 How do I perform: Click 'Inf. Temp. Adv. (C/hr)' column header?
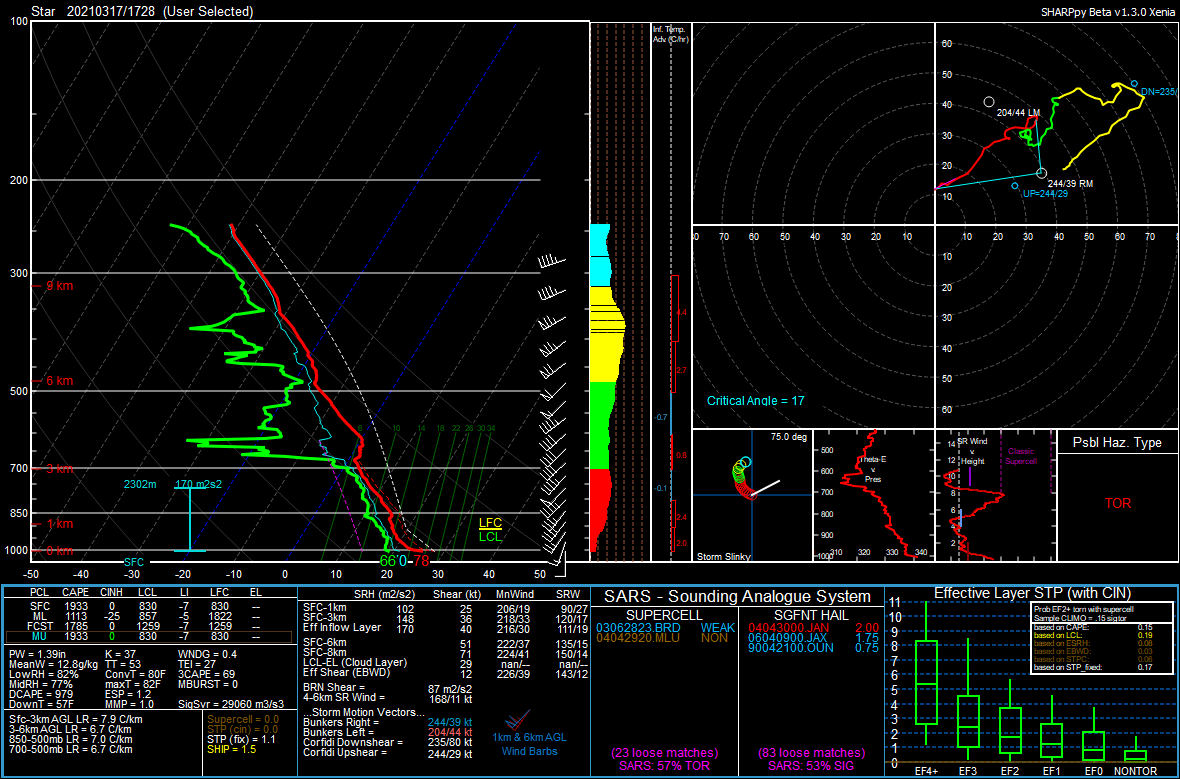(x=670, y=34)
